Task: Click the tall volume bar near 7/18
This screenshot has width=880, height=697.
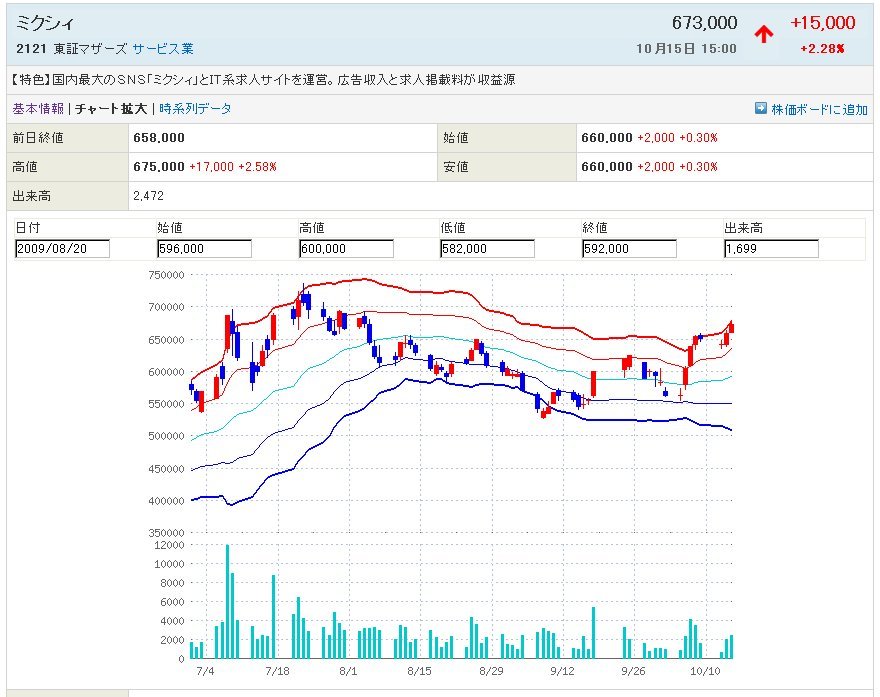Action: pyautogui.click(x=273, y=617)
